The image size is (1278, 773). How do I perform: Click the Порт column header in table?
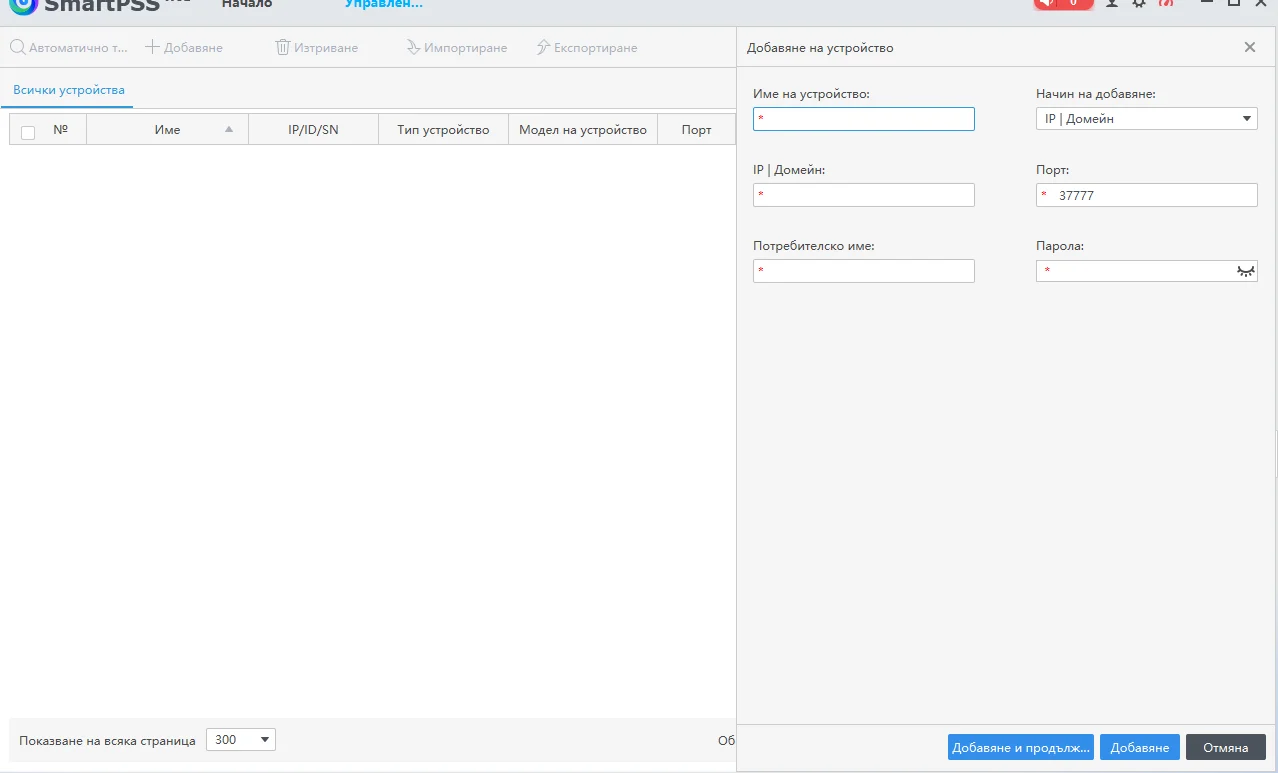696,130
